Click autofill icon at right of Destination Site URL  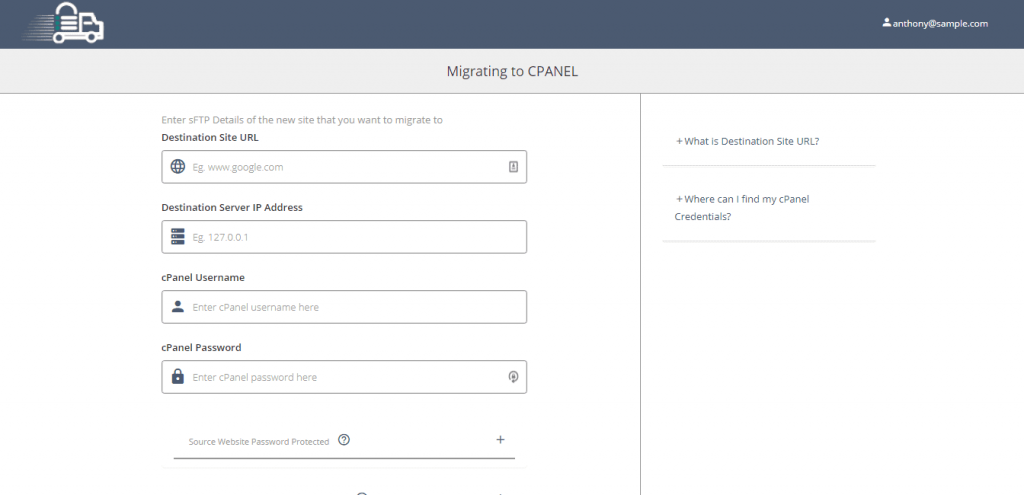(x=513, y=167)
